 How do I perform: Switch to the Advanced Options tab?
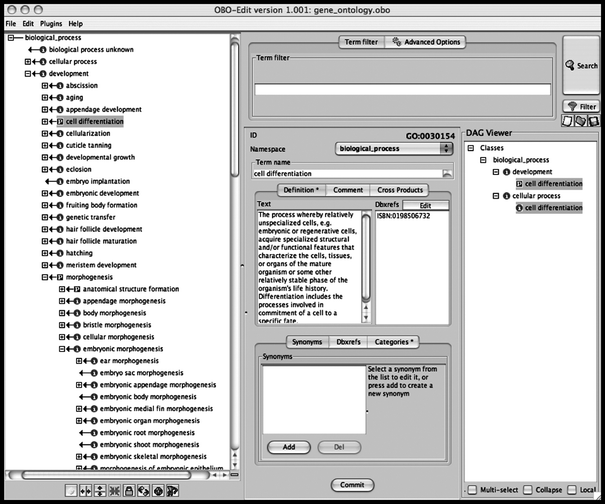[426, 42]
